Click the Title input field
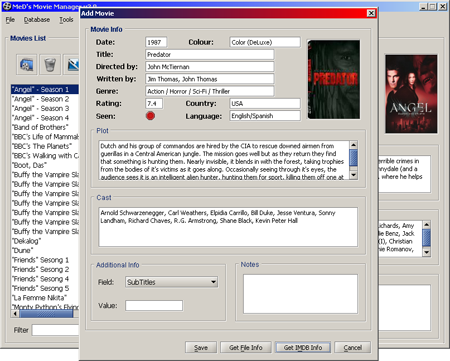This screenshot has width=450, height=361. tap(210, 54)
